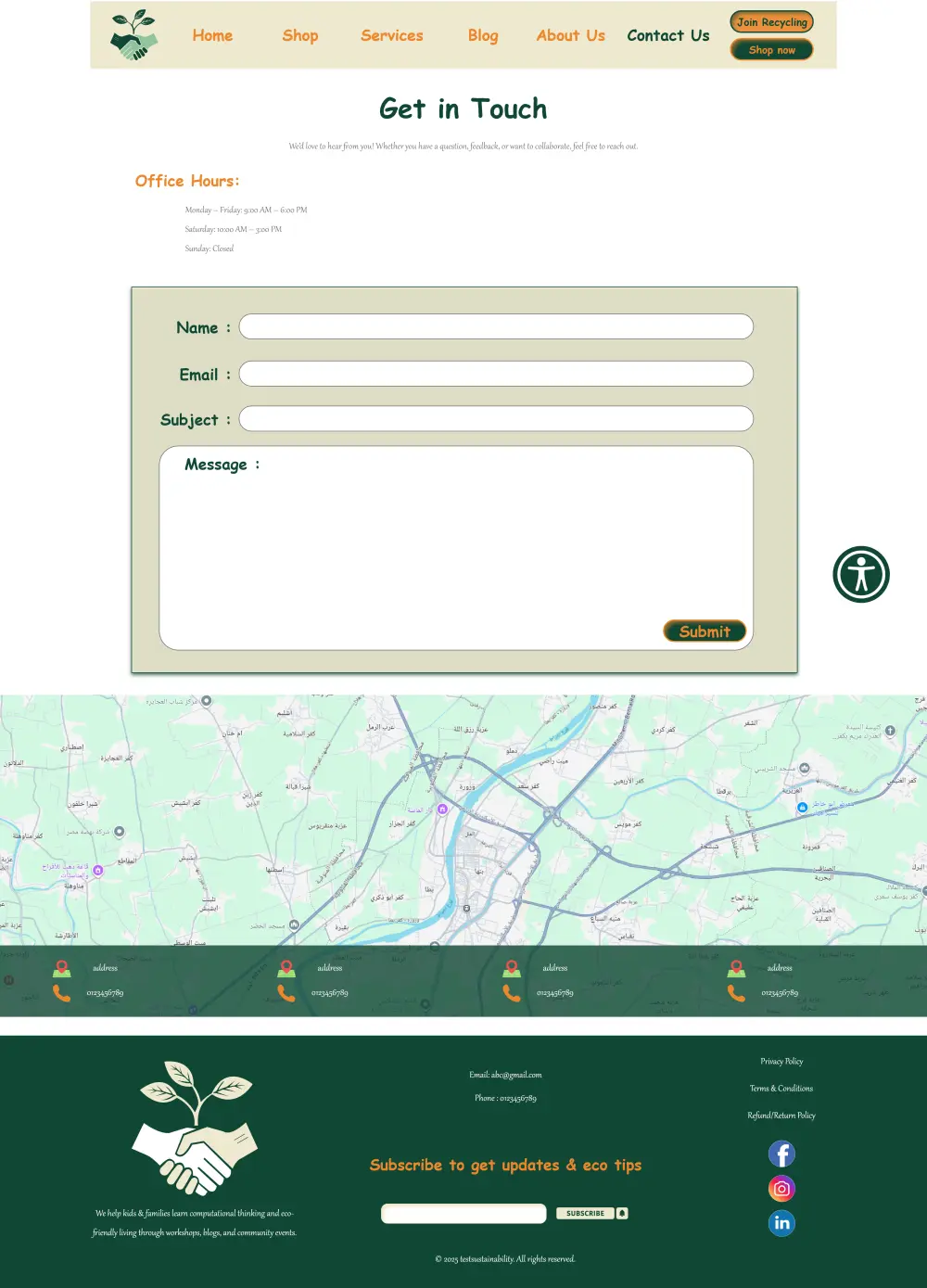Open the LinkedIn profile icon

781,1223
